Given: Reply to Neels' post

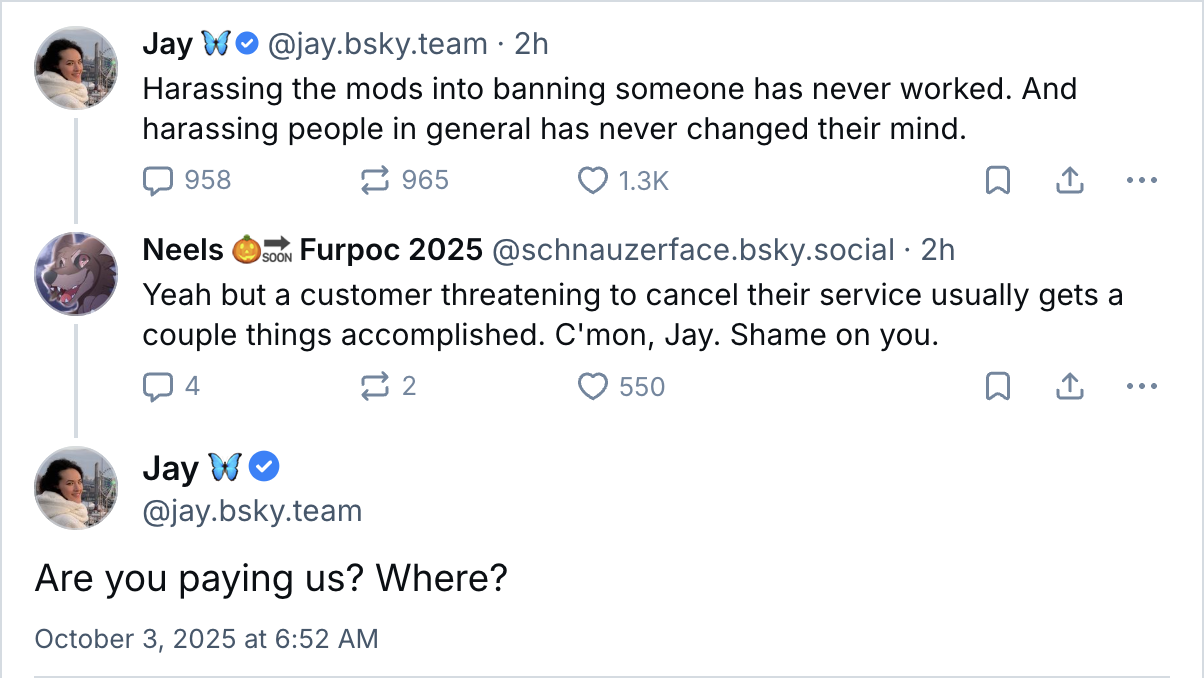Looking at the screenshot, I should 159,386.
